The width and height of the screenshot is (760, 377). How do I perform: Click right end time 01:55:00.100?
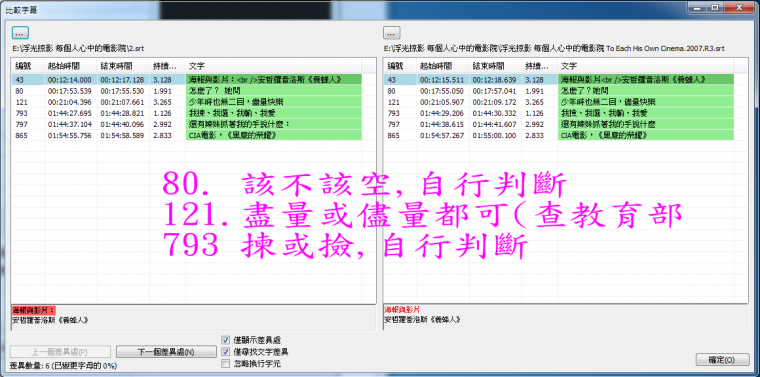[x=494, y=135]
